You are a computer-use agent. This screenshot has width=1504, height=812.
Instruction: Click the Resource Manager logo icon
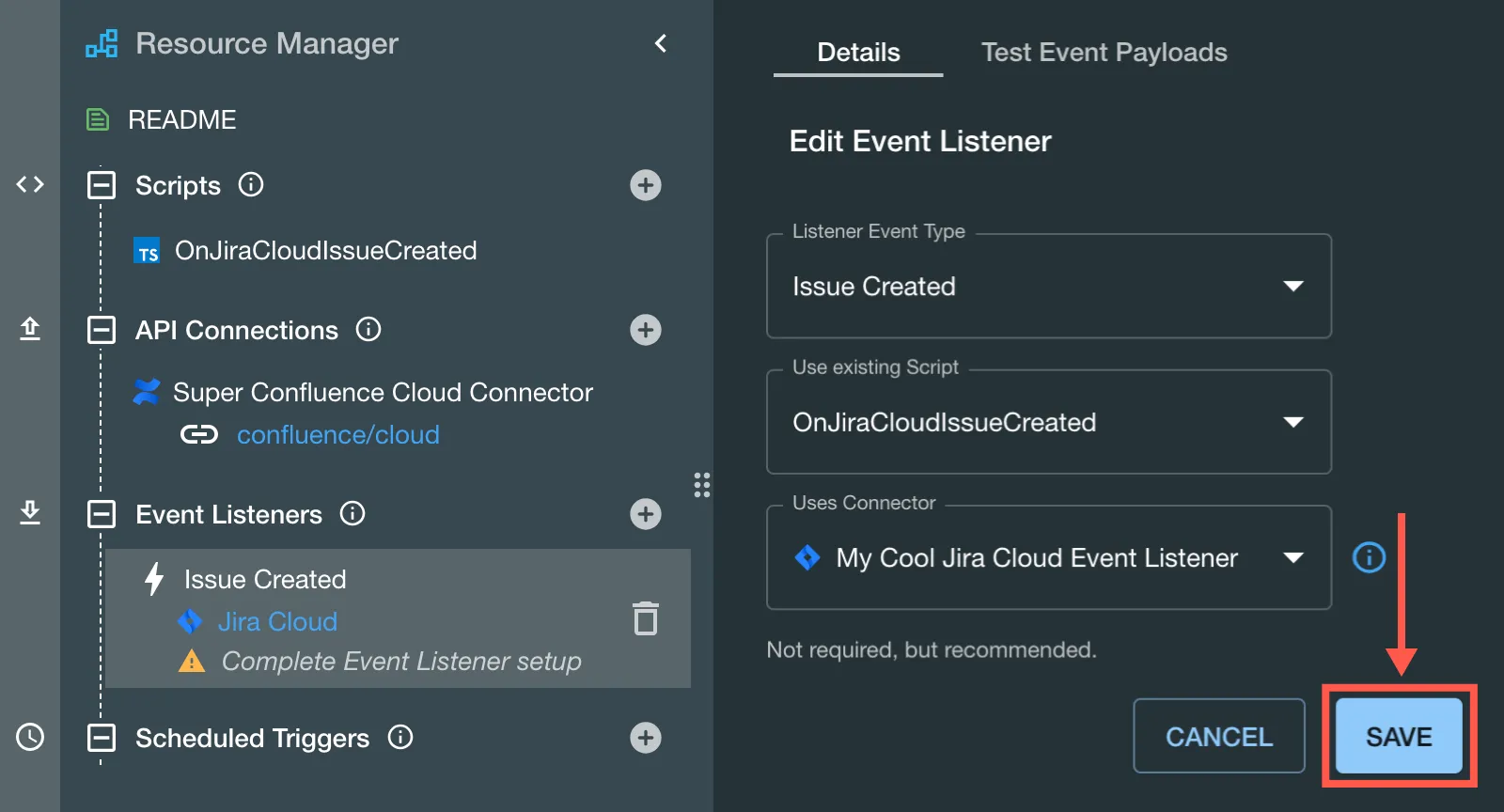click(102, 43)
